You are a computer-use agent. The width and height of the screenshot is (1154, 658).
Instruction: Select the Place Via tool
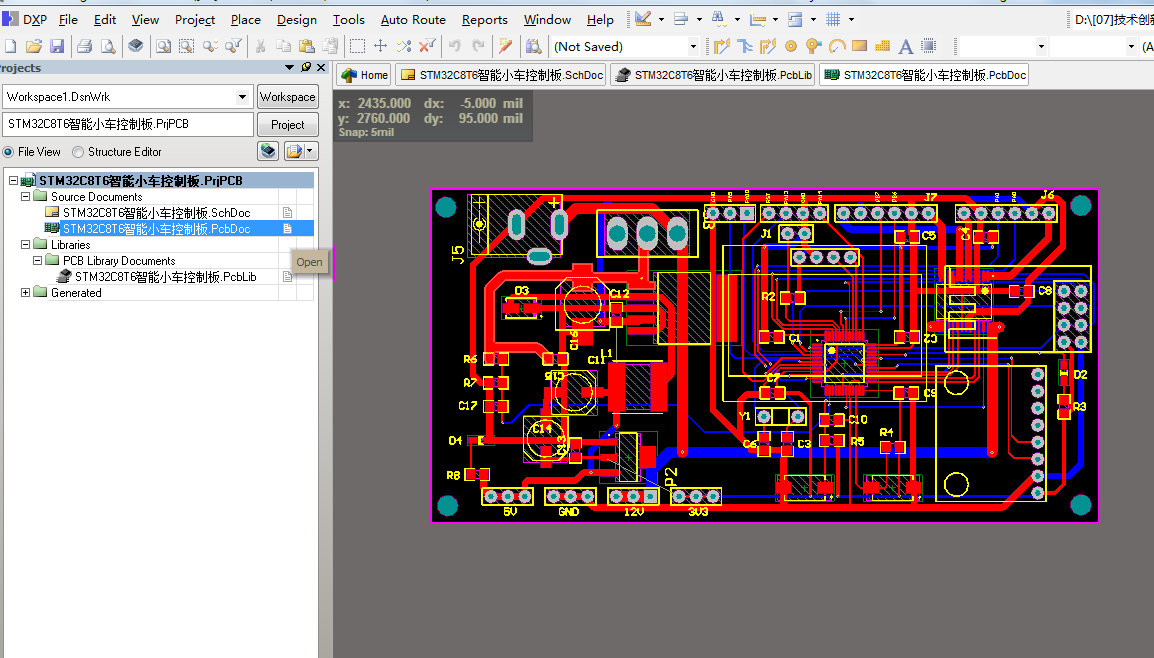click(x=813, y=46)
